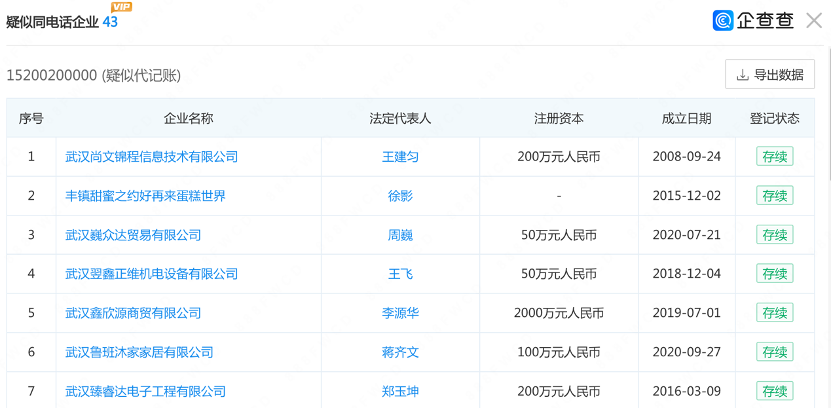Open 武汉鑫欣源商贸有限公司 company link
Image resolution: width=832 pixels, height=408 pixels.
133,313
